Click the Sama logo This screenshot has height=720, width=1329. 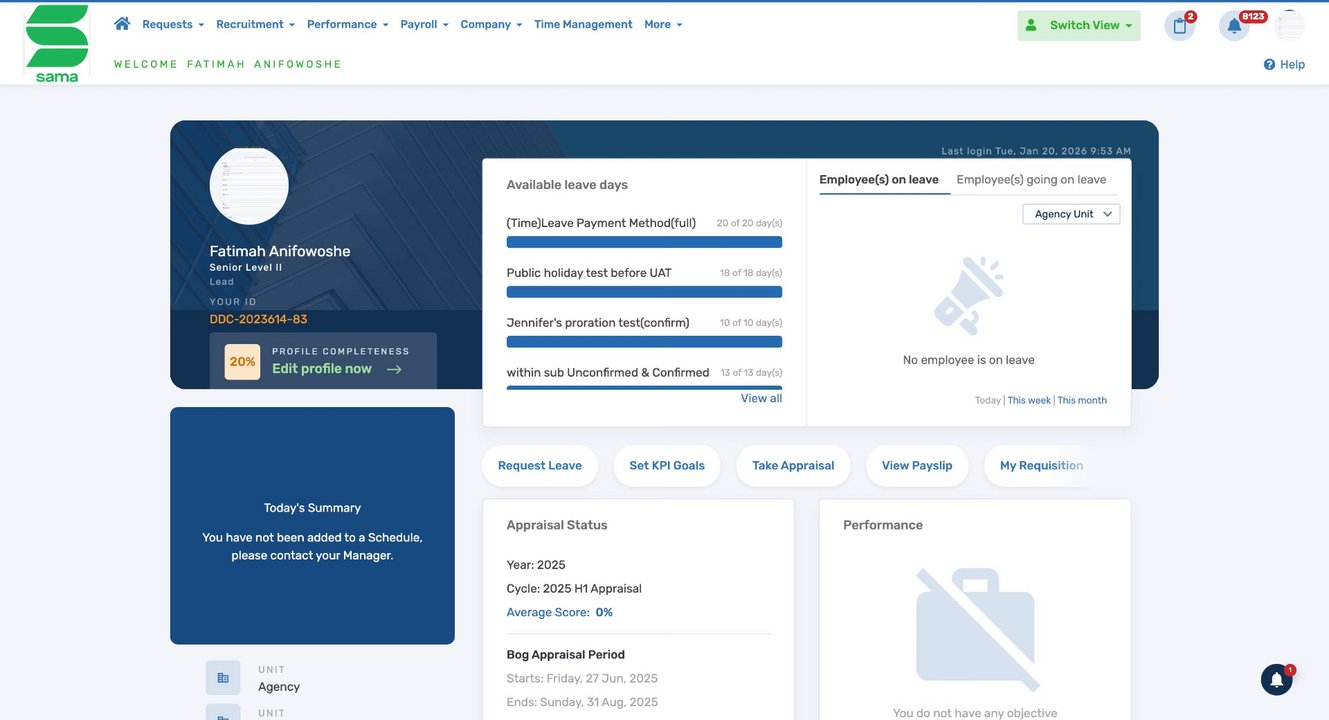[x=57, y=44]
